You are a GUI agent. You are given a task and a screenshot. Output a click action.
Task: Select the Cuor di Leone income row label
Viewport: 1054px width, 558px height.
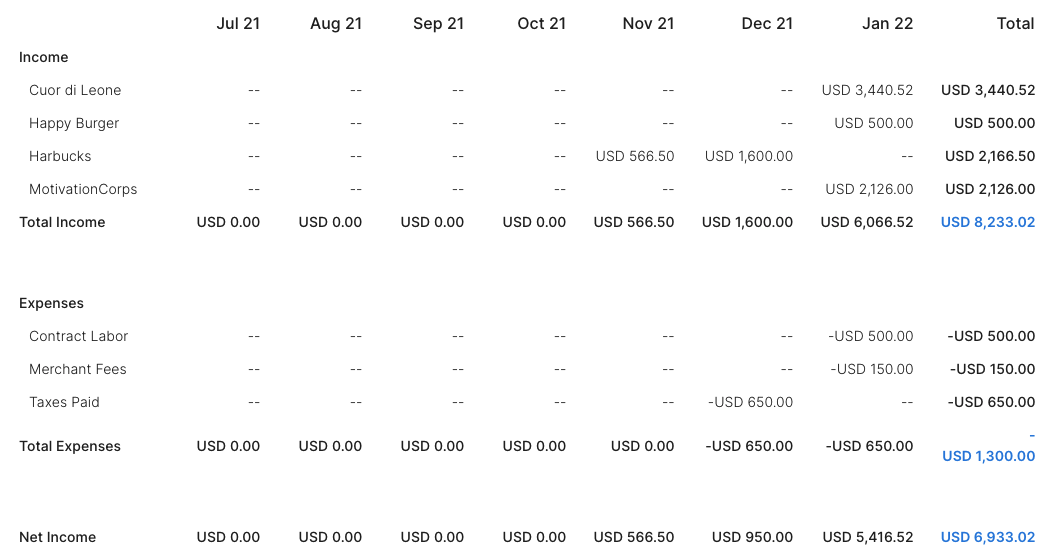75,90
